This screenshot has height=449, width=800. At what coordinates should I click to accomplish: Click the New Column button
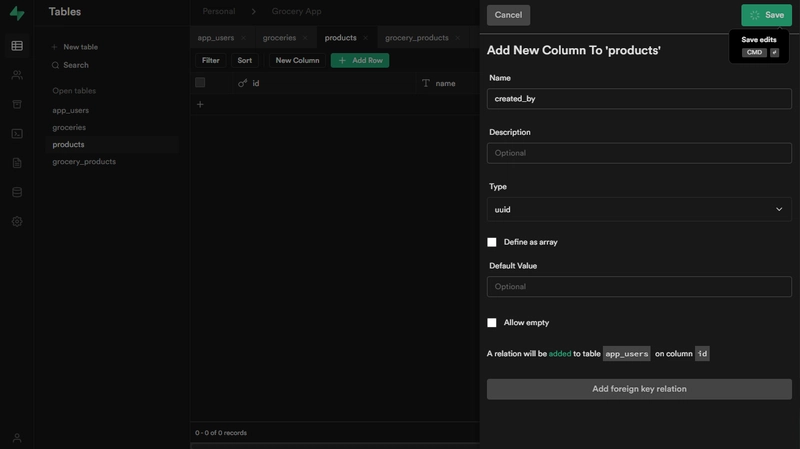click(x=297, y=60)
